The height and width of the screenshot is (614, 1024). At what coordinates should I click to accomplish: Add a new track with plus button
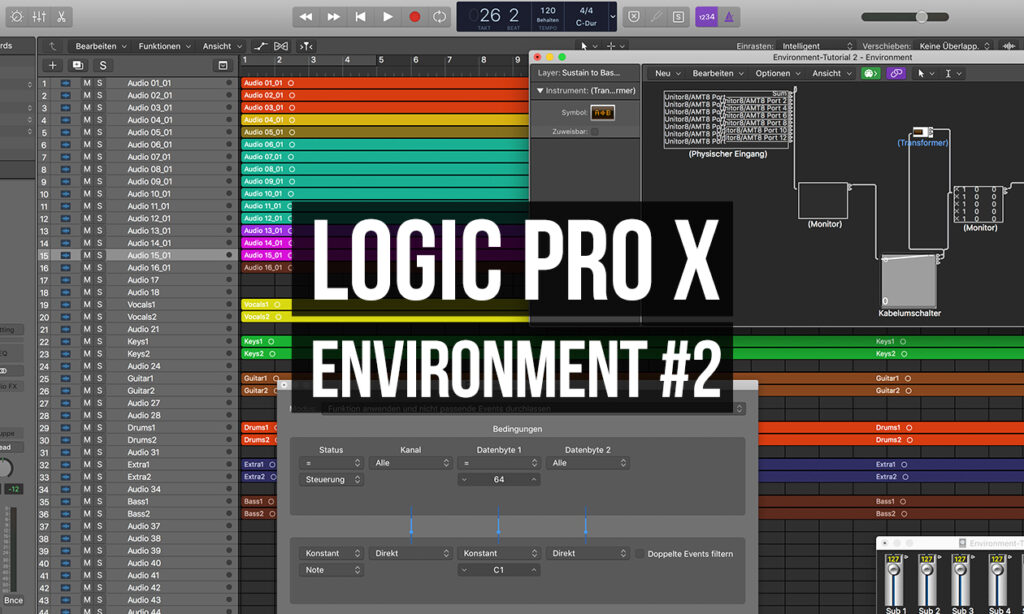tap(53, 65)
